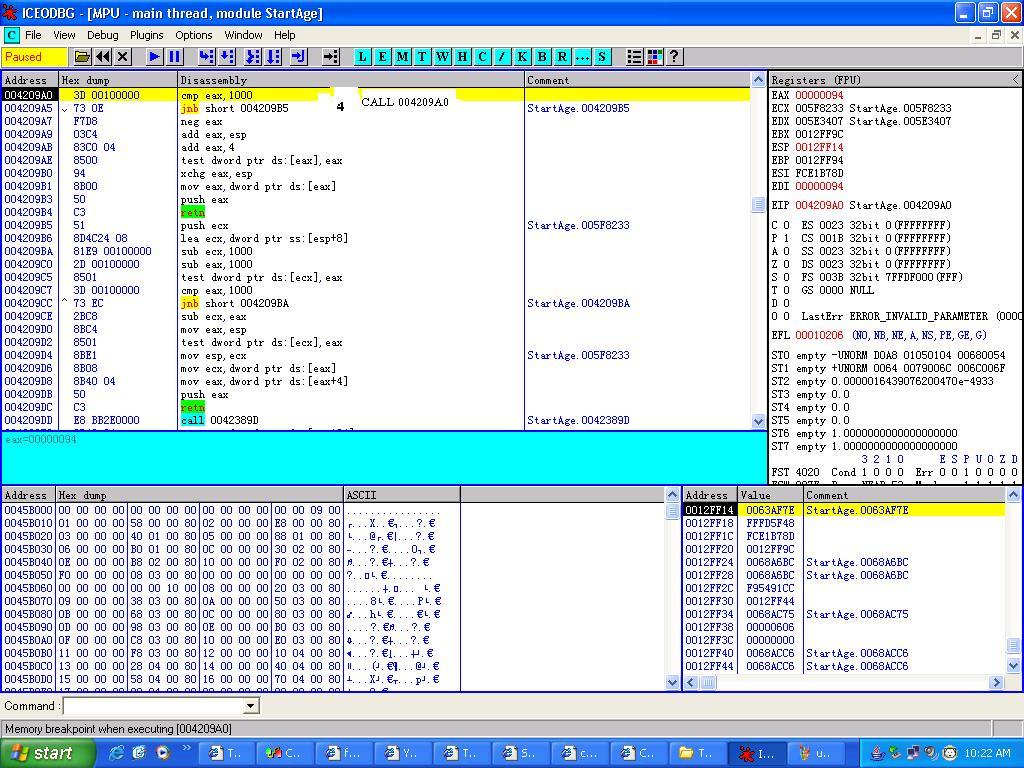Click disassembly pane scrollbar down arrow
This screenshot has width=1024, height=768.
758,422
